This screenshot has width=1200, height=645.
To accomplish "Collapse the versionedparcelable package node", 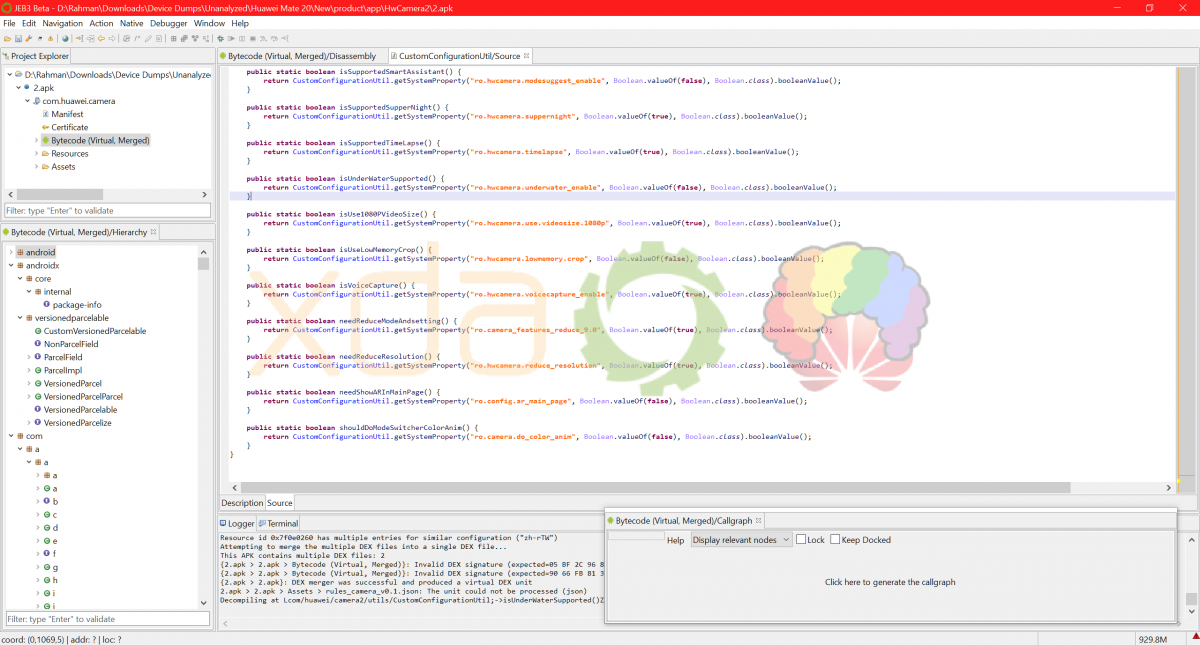I will point(19,318).
